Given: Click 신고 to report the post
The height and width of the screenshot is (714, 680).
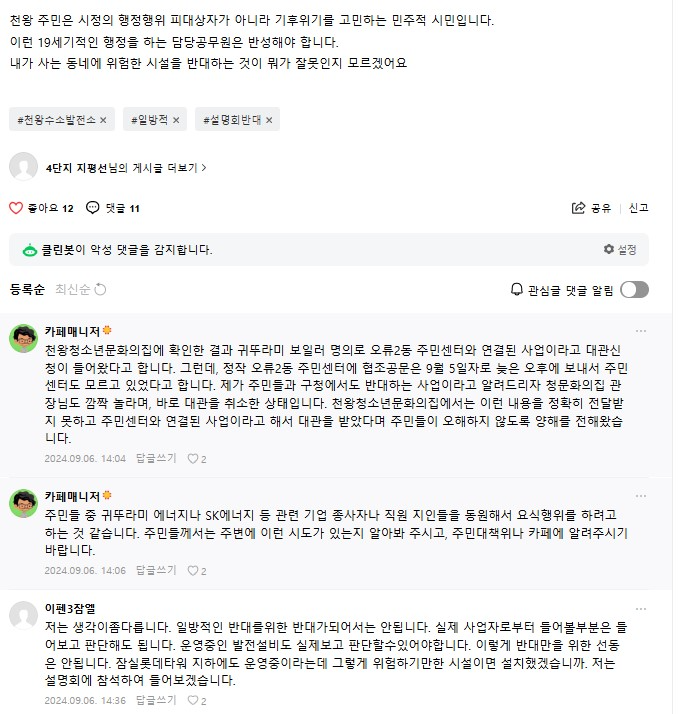Looking at the screenshot, I should [x=639, y=208].
